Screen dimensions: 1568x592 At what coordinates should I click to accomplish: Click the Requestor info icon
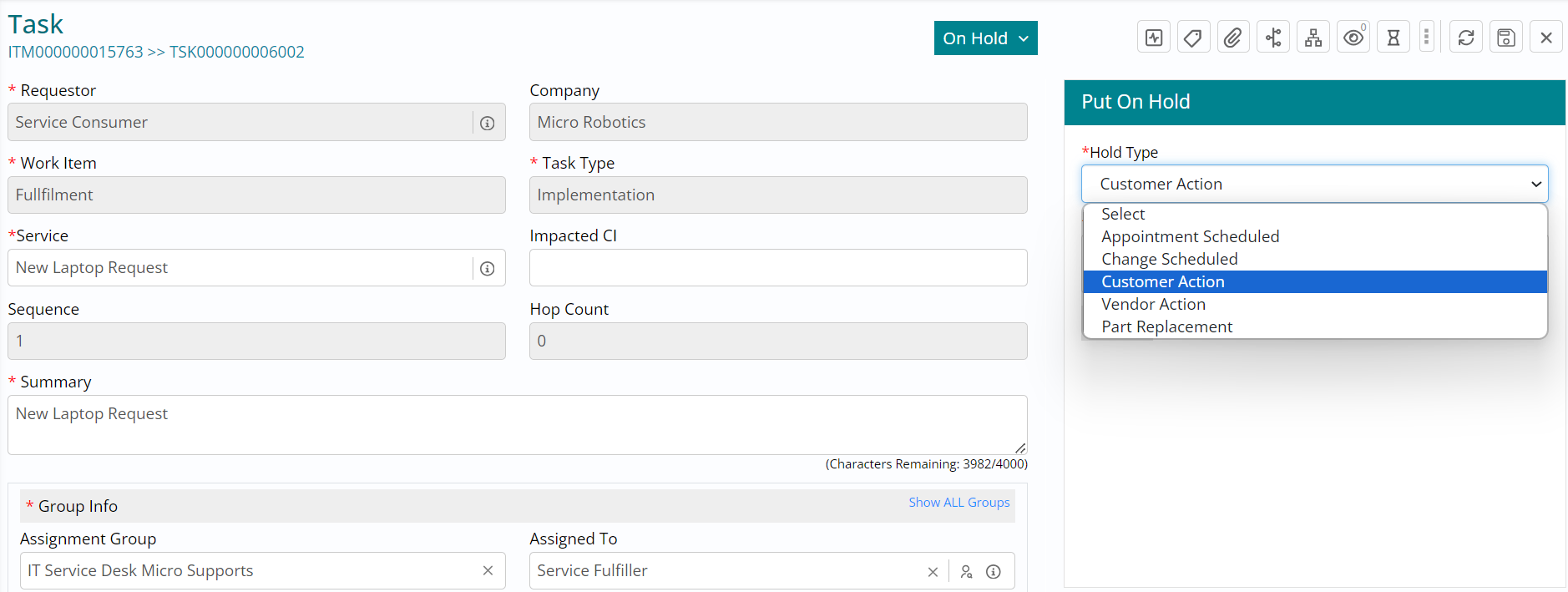(488, 124)
